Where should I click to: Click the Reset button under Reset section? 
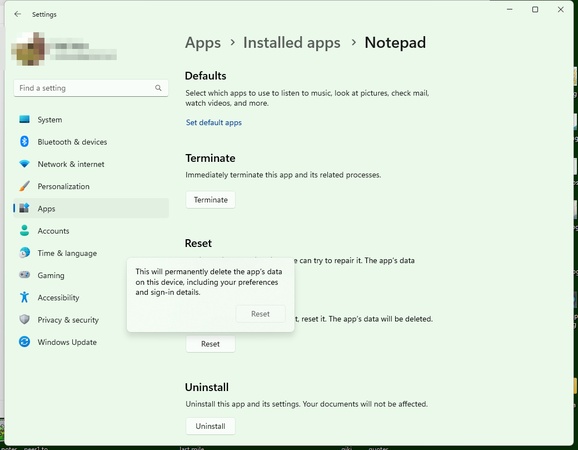210,344
